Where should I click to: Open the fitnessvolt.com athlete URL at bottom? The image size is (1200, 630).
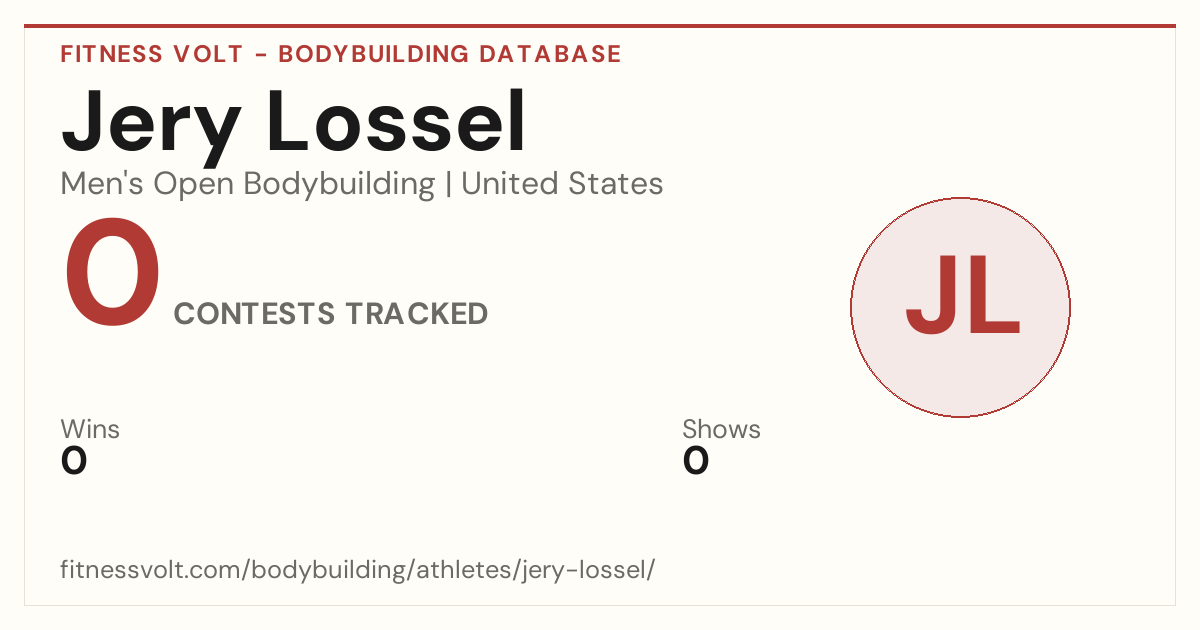[358, 570]
